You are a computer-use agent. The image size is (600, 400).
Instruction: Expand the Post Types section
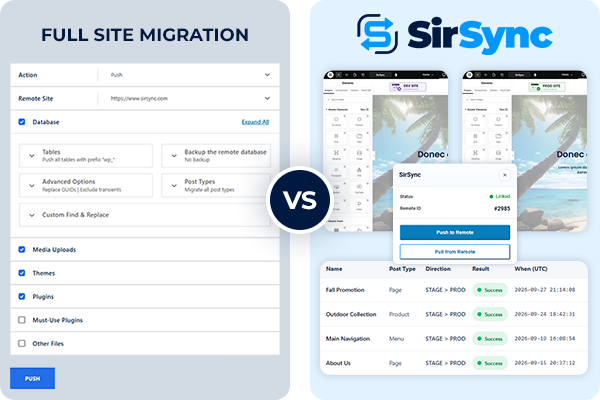tap(216, 185)
